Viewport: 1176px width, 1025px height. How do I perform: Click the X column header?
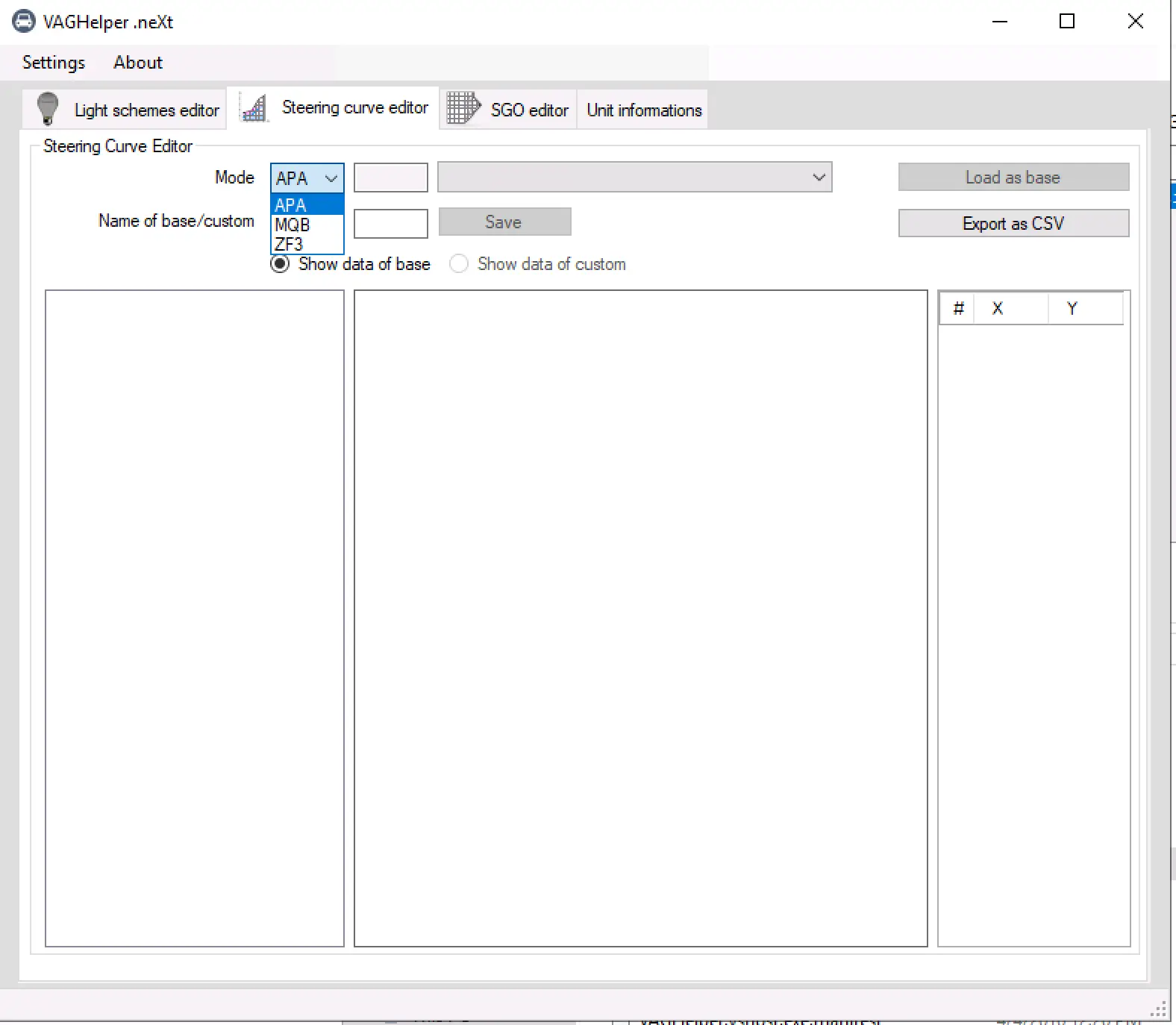point(998,309)
